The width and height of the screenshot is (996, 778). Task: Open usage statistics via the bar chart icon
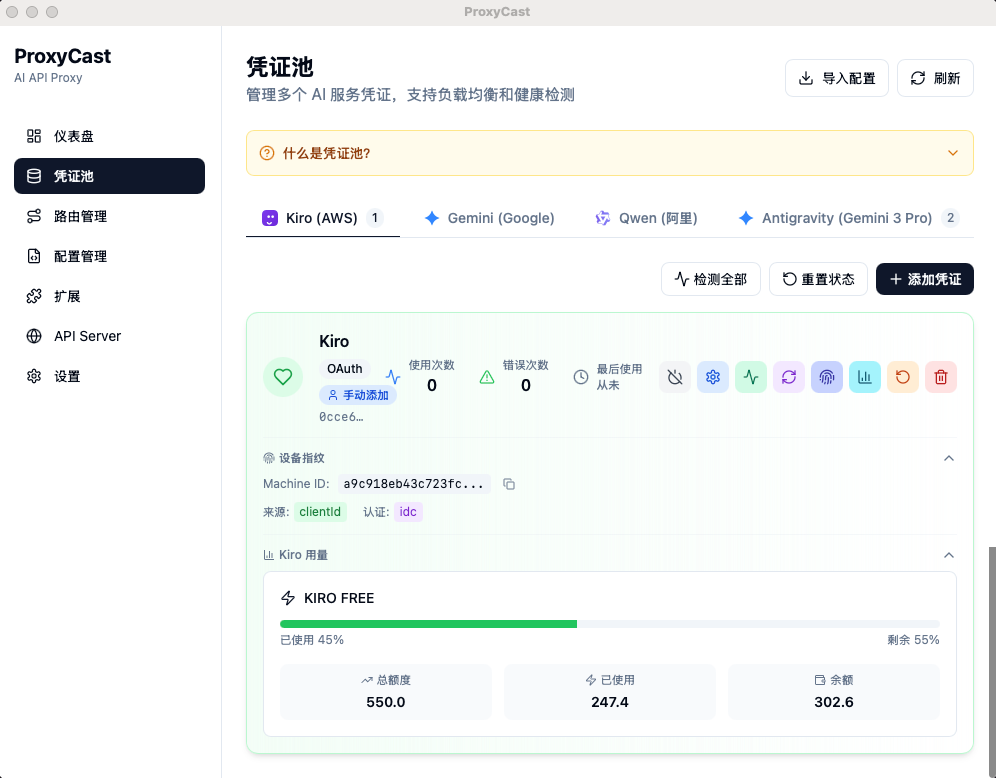coord(865,377)
